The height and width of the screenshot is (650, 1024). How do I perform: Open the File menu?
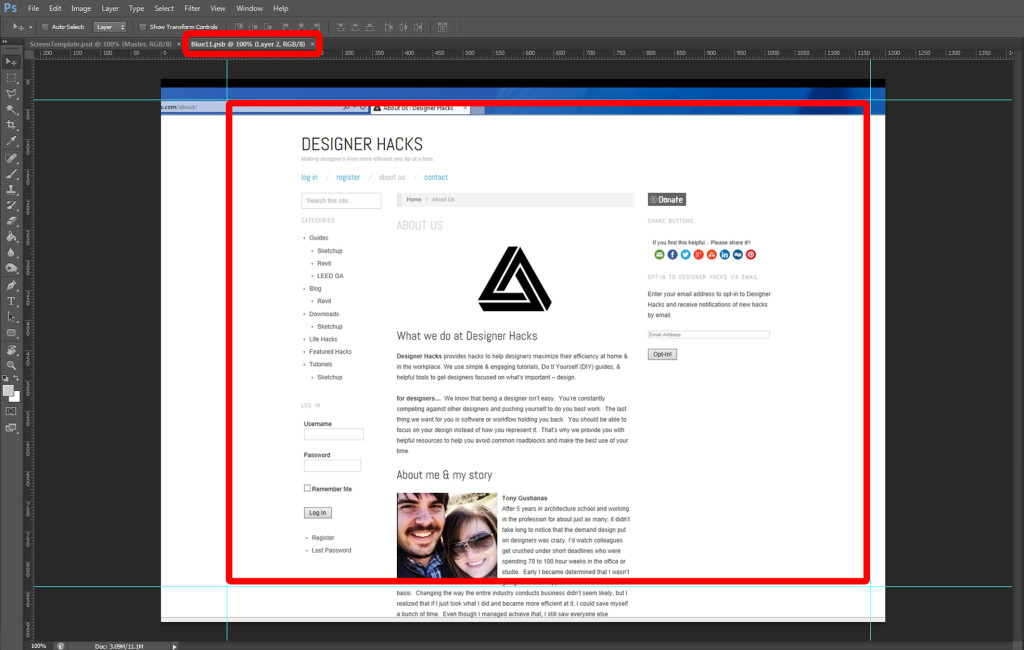click(x=33, y=8)
